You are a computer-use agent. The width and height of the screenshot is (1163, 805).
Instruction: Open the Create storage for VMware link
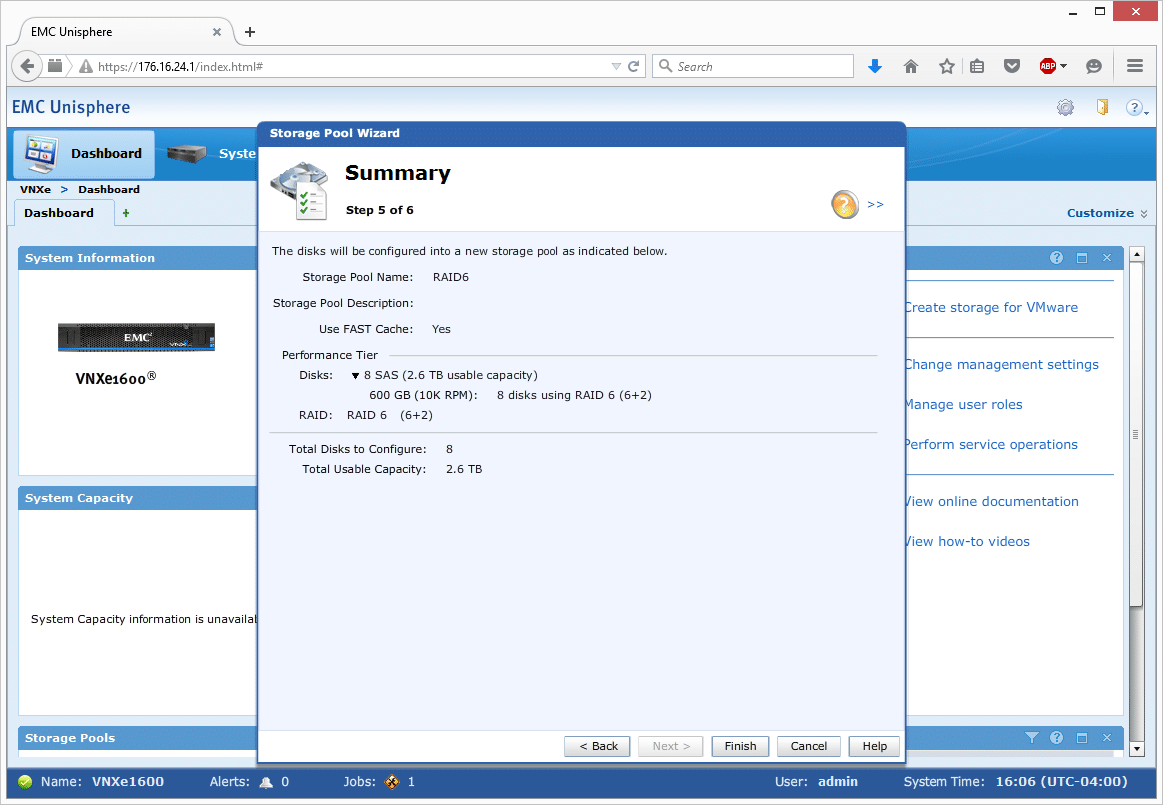pos(992,307)
